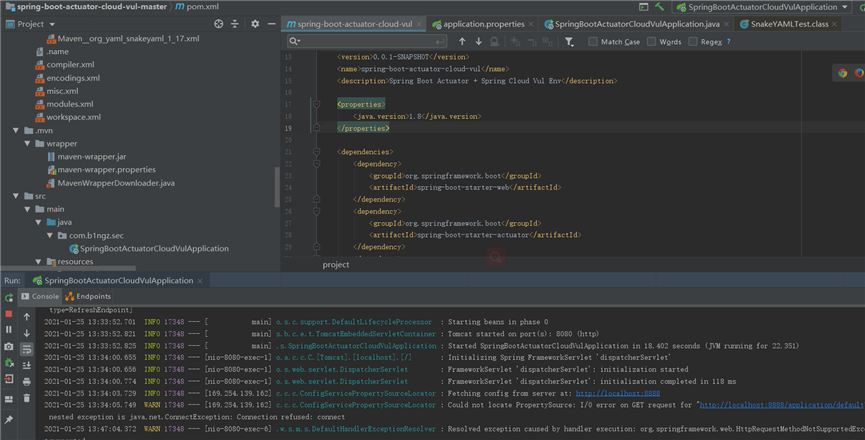Screen dimensions: 865x440
Task: Open the run configuration dropdown
Action: pyautogui.click(x=763, y=7)
